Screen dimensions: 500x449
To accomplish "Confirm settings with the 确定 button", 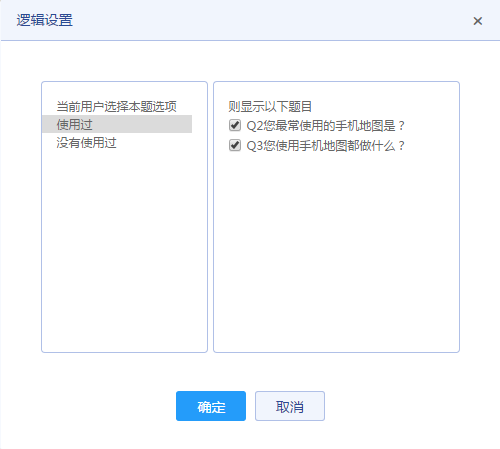I will [211, 406].
